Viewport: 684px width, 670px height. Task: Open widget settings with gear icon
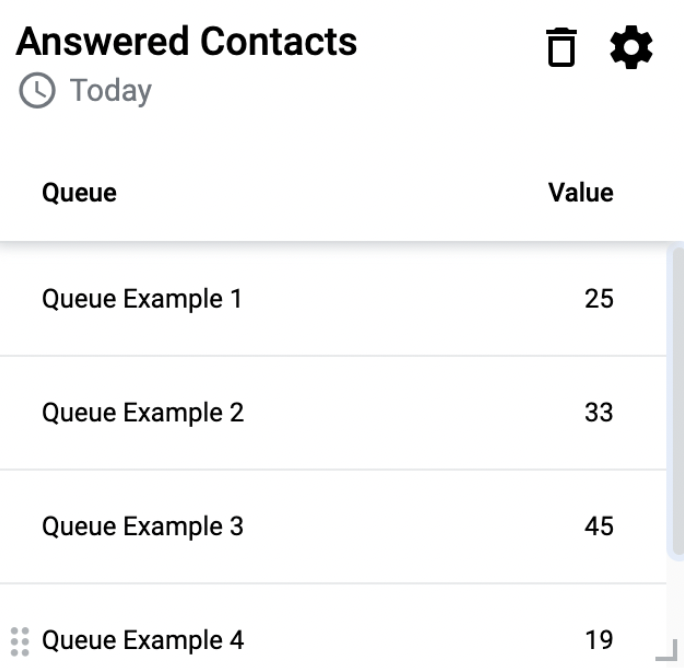click(631, 47)
